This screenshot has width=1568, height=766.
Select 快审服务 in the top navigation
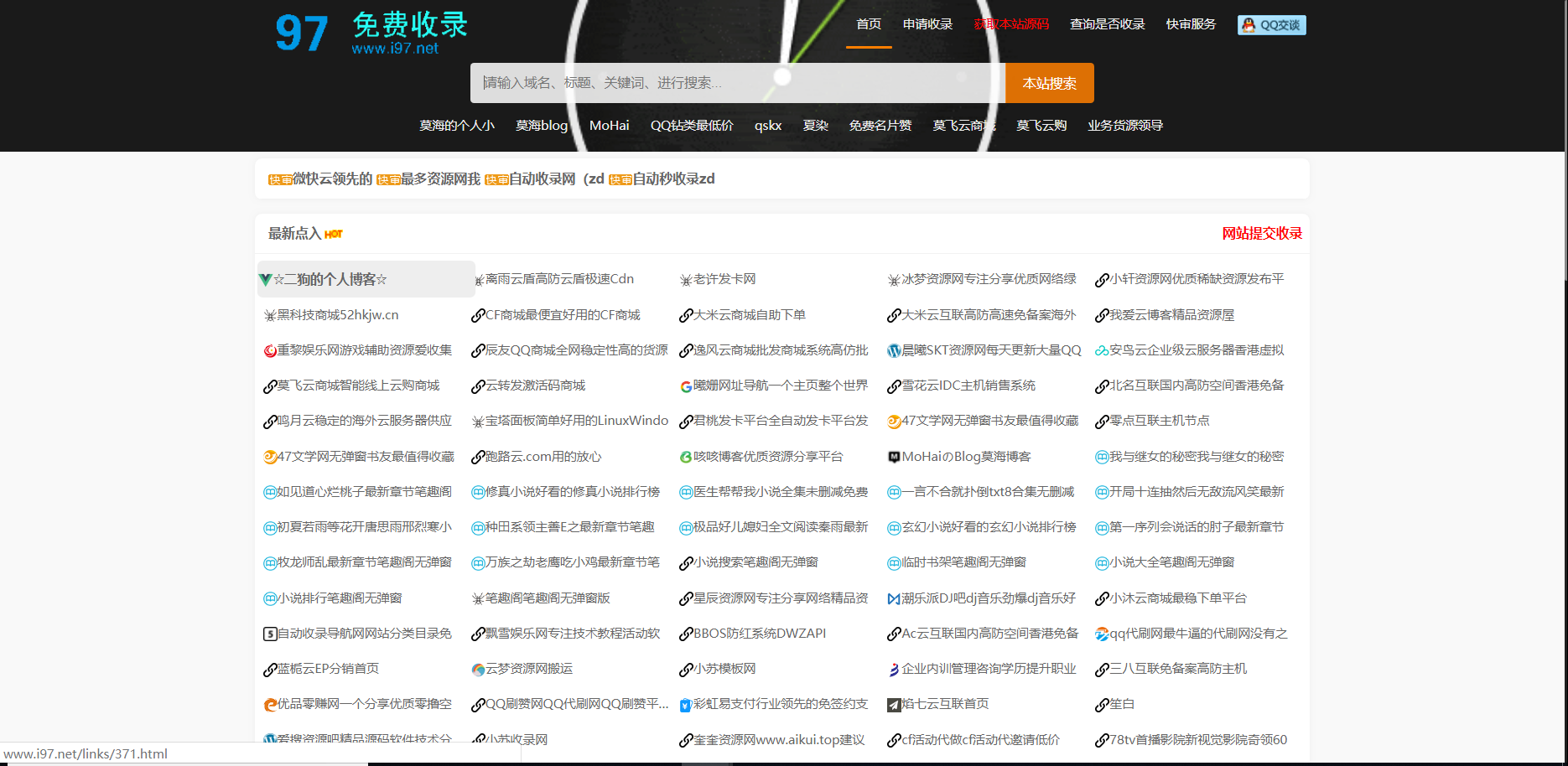[1190, 24]
